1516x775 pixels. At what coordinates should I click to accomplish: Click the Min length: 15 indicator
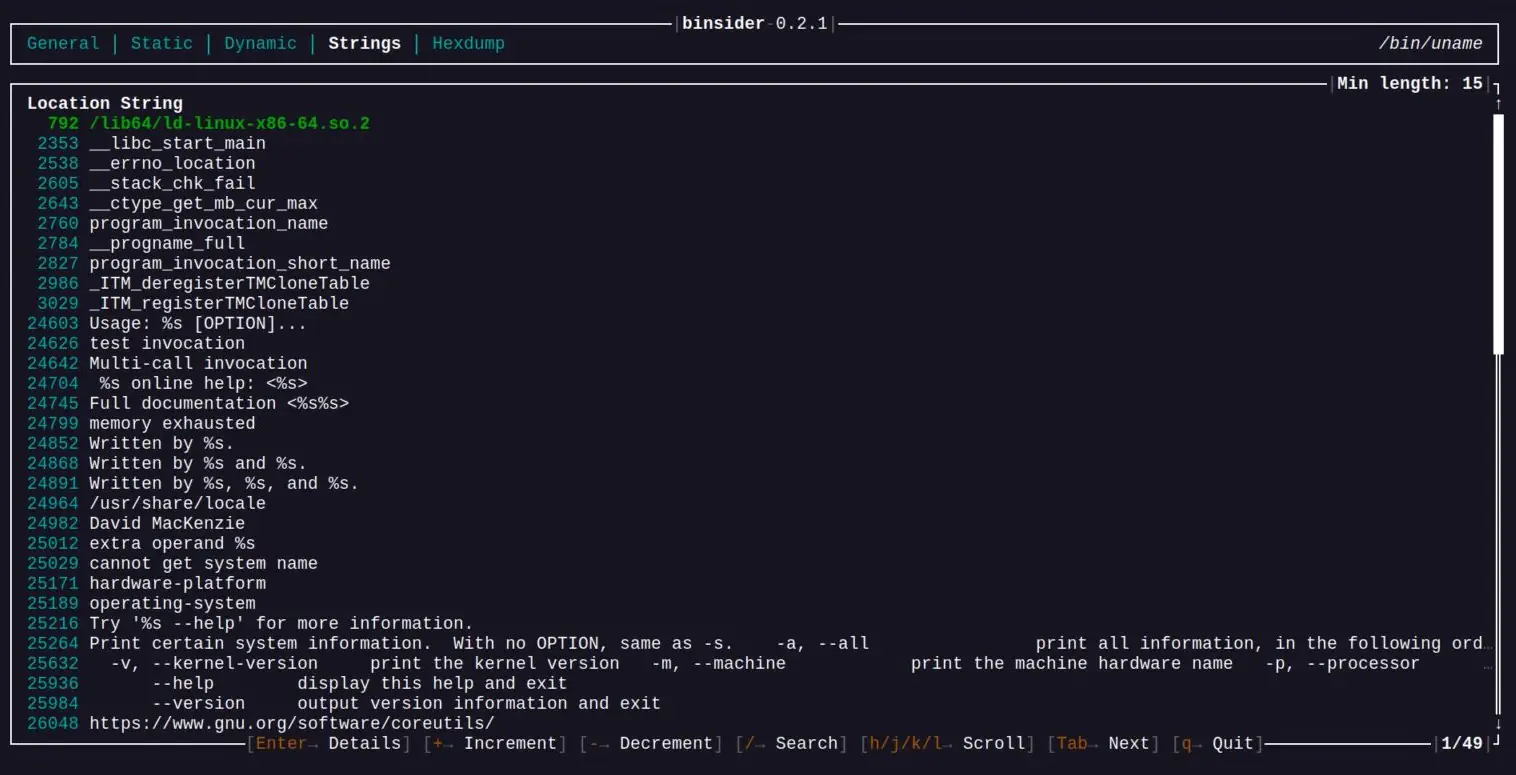1410,84
